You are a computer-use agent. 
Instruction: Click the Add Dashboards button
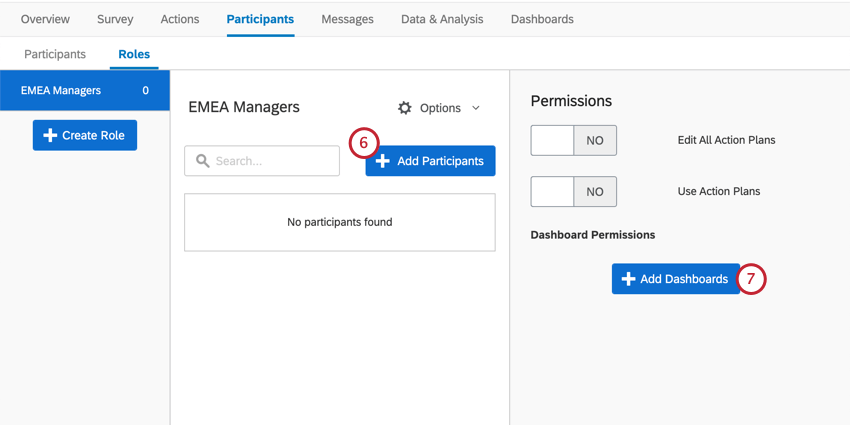(x=676, y=279)
